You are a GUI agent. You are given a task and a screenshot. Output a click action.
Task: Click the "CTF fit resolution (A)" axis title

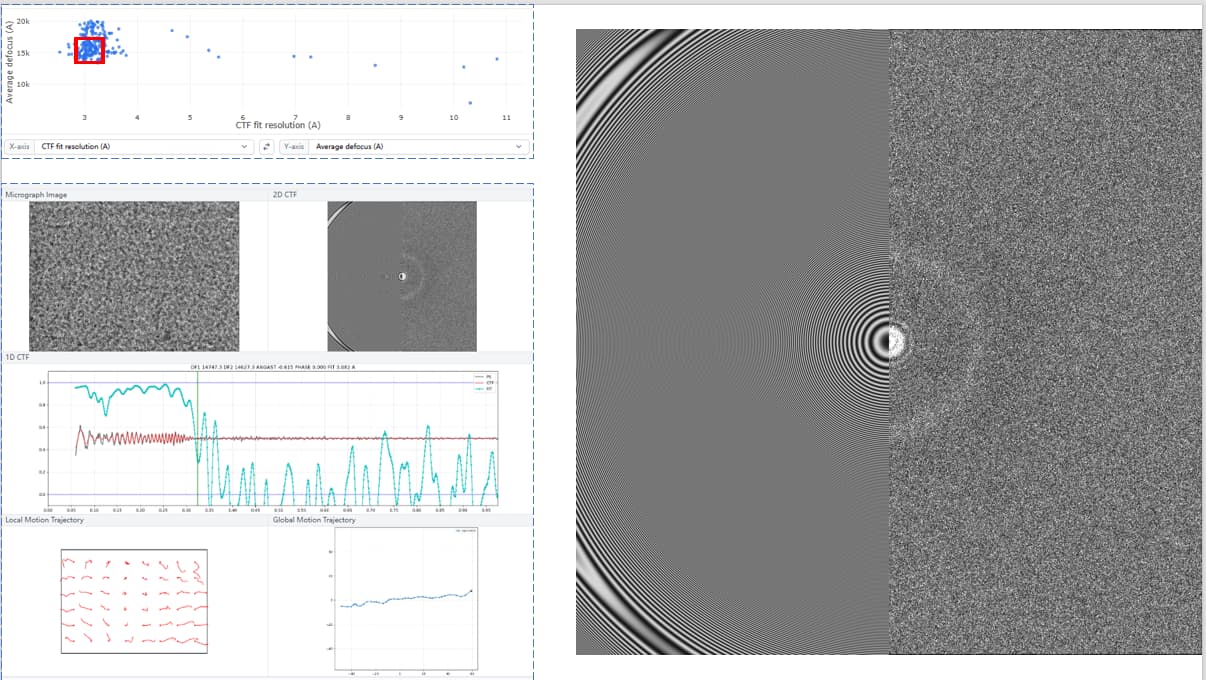tap(278, 125)
